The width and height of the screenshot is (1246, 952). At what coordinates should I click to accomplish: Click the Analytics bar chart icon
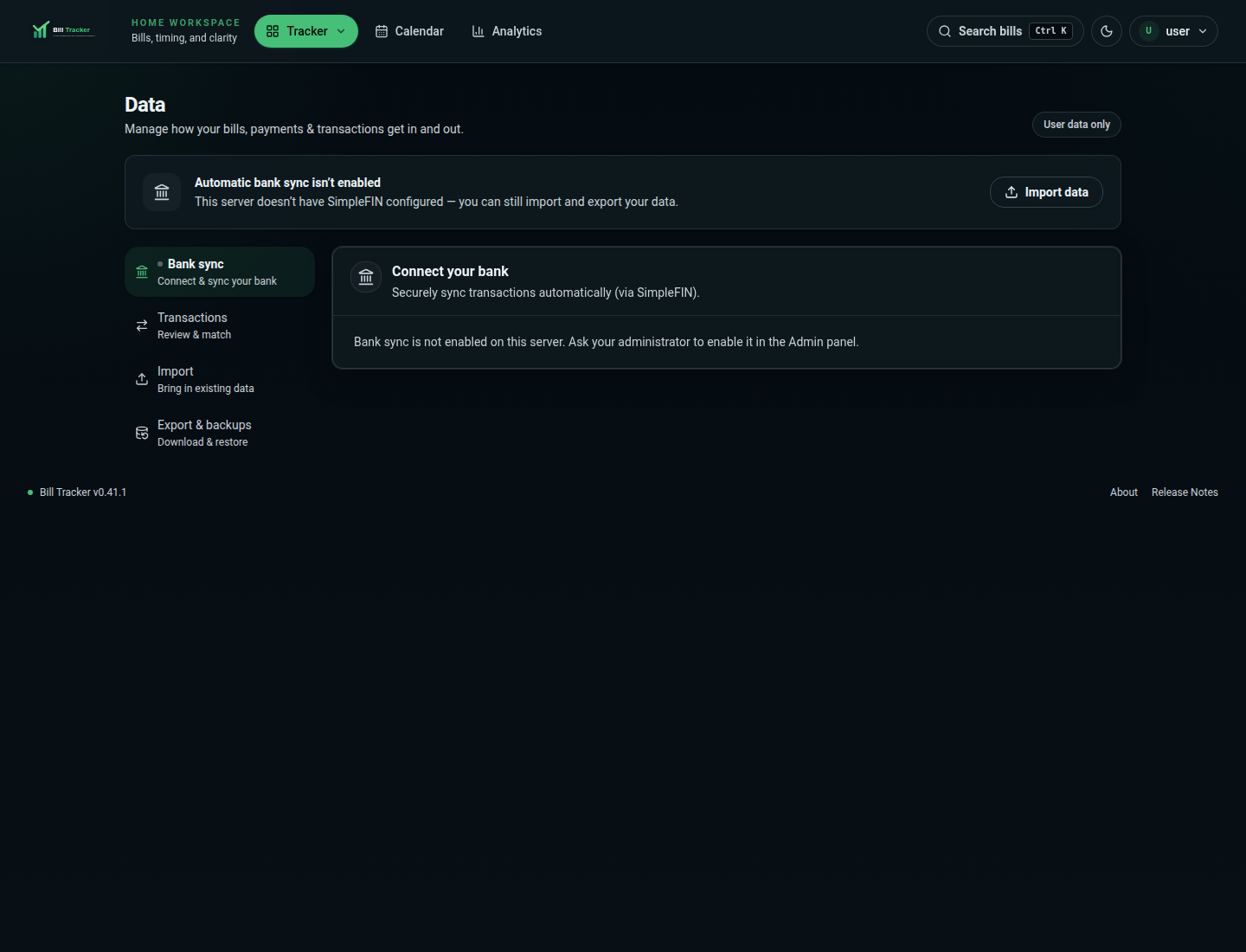click(478, 31)
